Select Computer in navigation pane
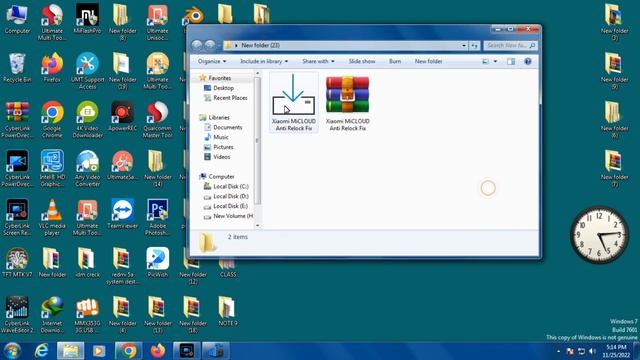The width and height of the screenshot is (640, 360). coord(221,176)
